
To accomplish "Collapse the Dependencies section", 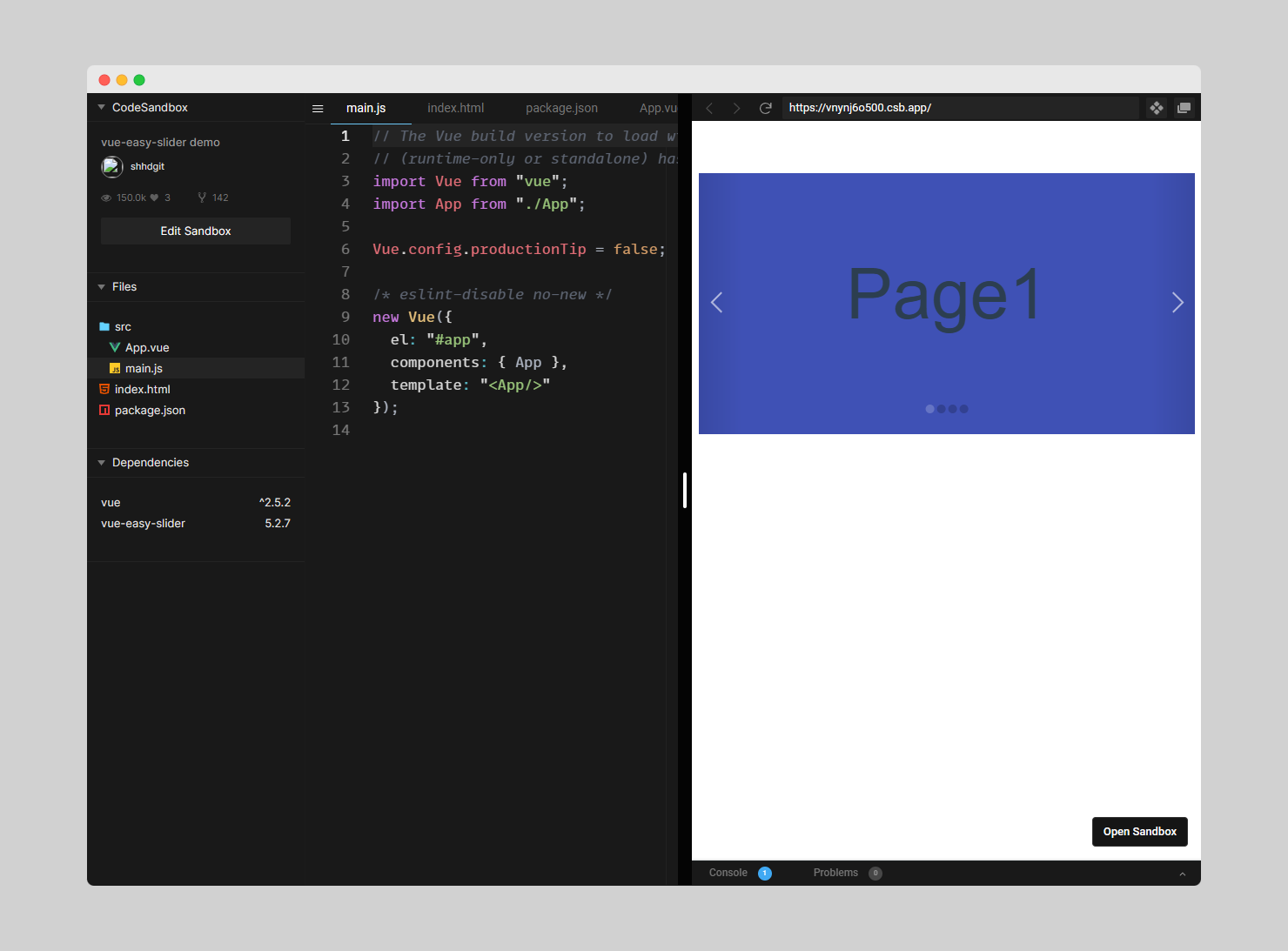I will 102,463.
